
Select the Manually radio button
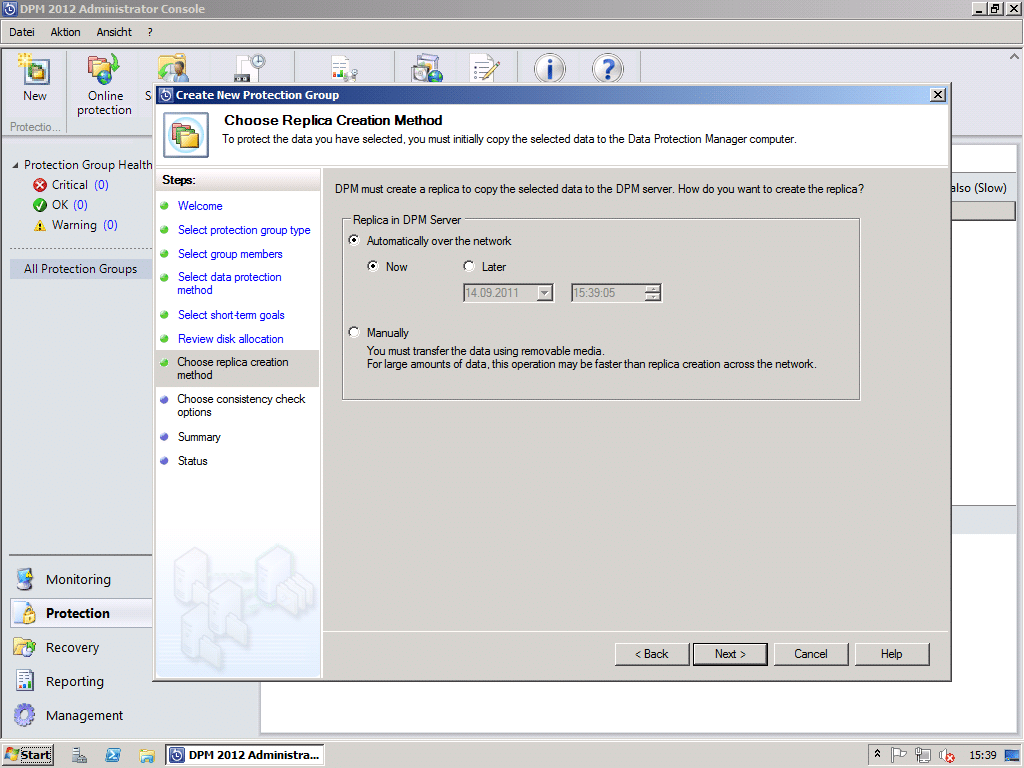click(x=354, y=332)
